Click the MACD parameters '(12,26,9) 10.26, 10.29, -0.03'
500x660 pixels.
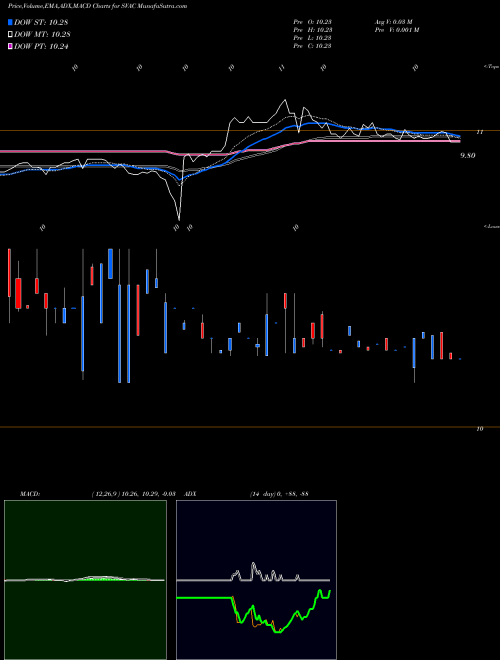133,494
